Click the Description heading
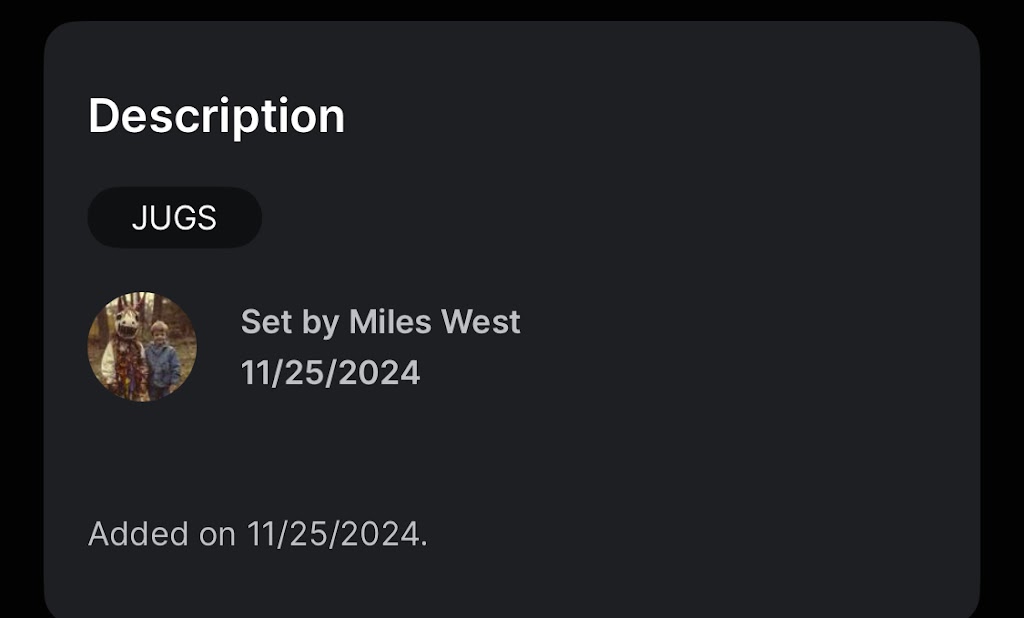Screen dimensions: 1024x618 (x=216, y=116)
